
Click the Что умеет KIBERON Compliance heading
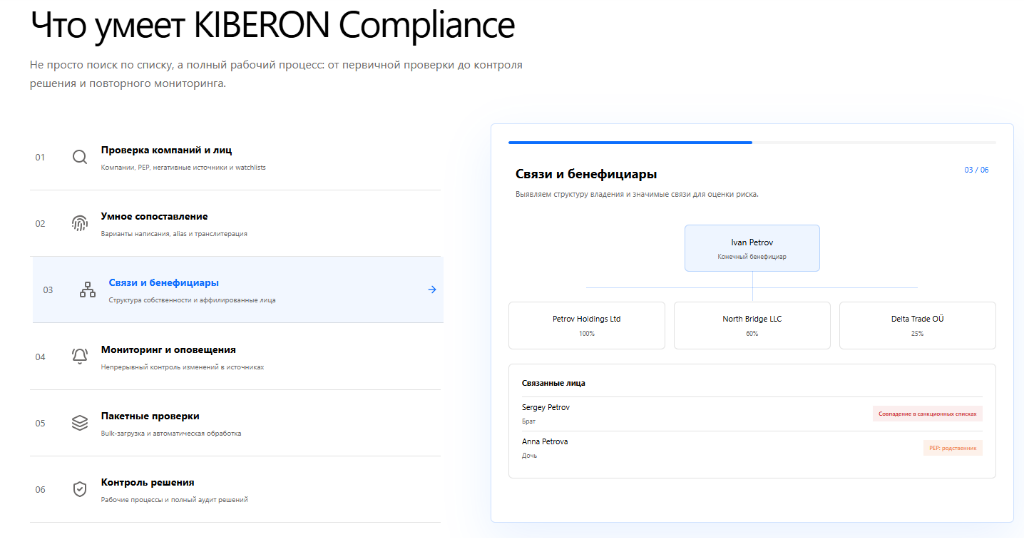pos(272,26)
